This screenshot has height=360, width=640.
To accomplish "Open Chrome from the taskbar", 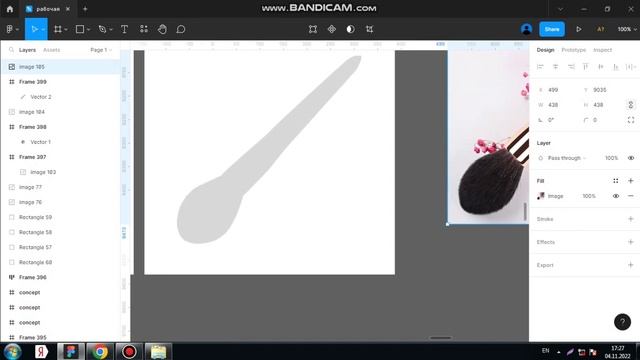I will click(x=100, y=351).
